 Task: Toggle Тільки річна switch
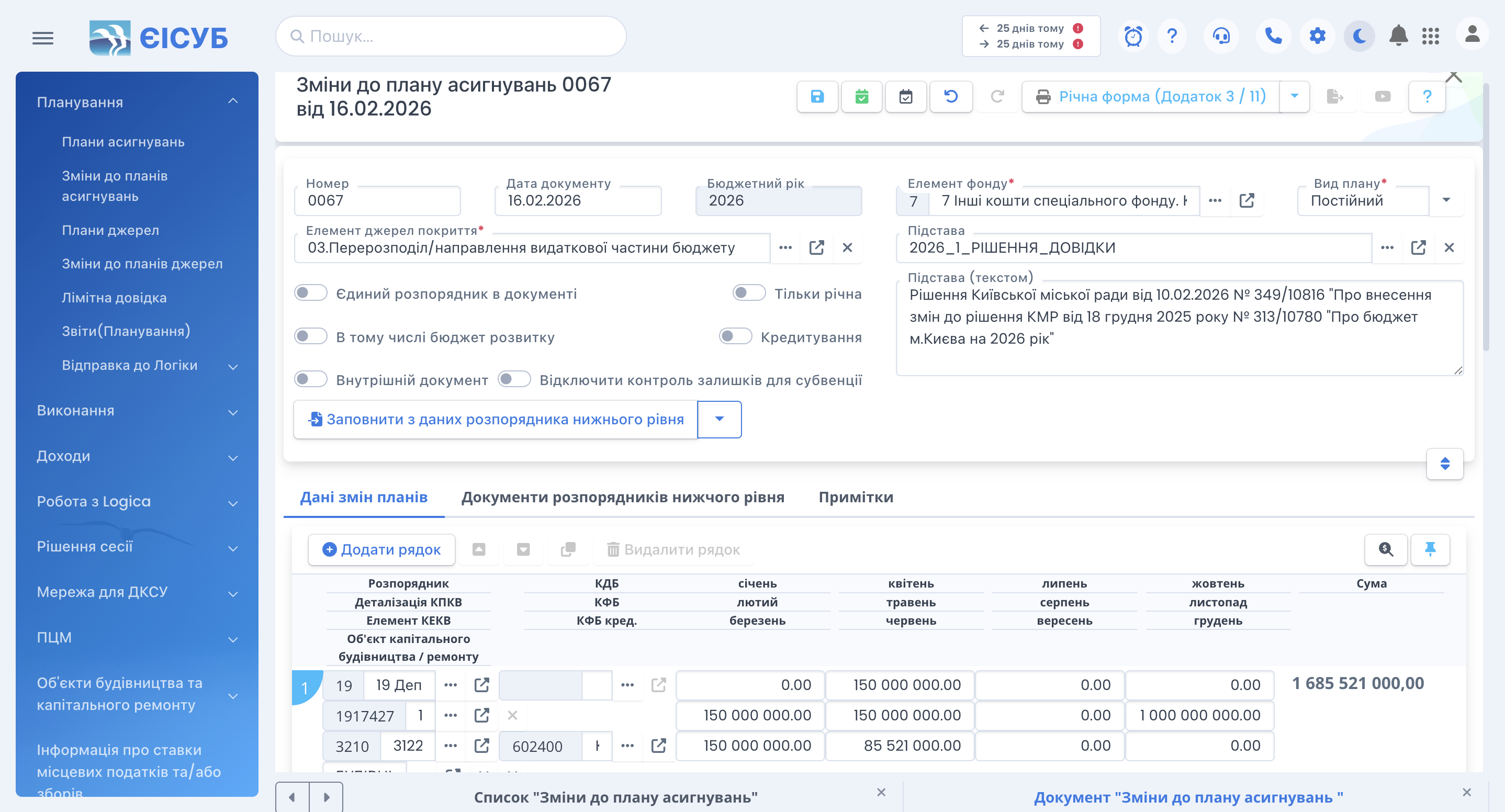click(x=749, y=292)
